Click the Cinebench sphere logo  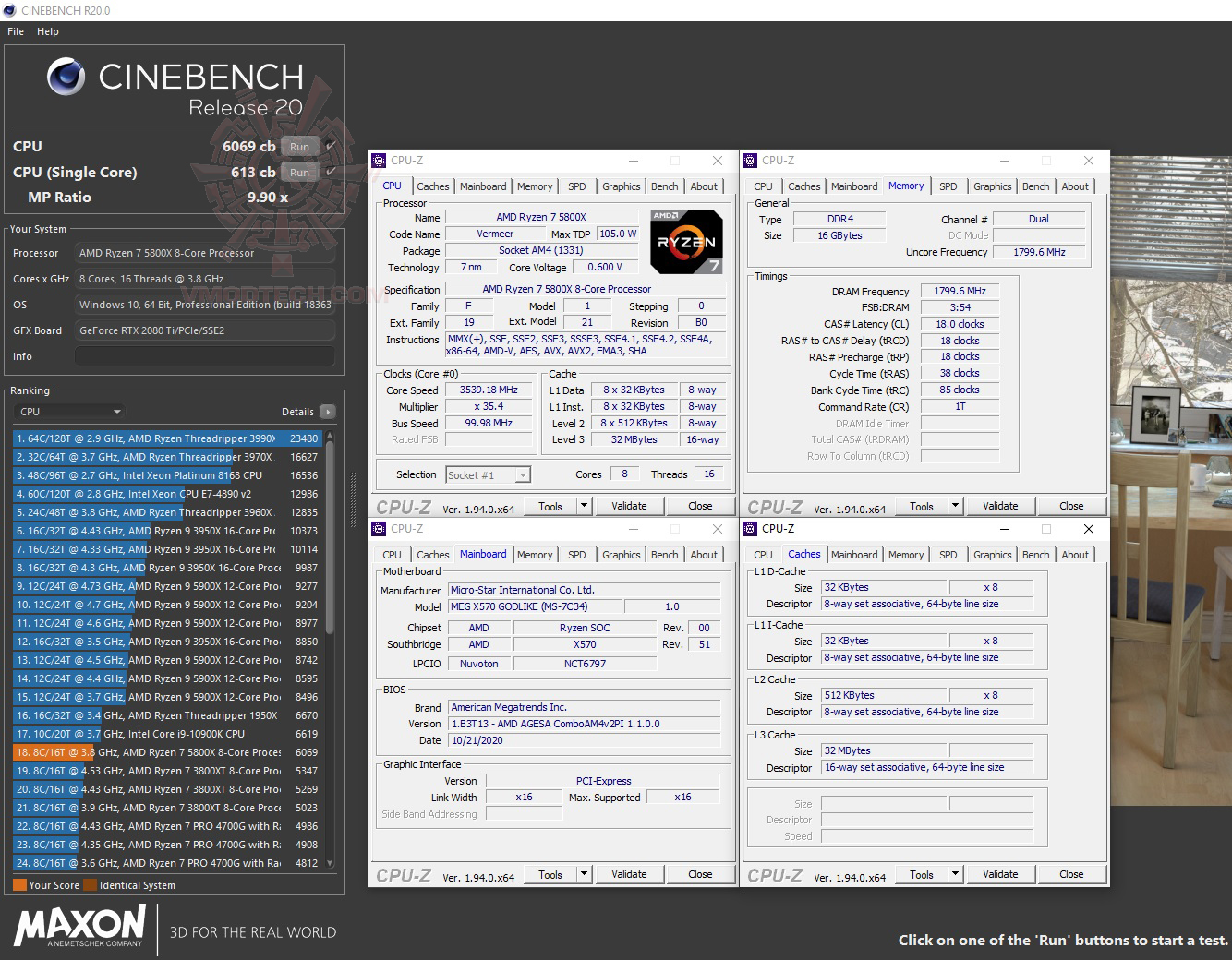click(66, 77)
